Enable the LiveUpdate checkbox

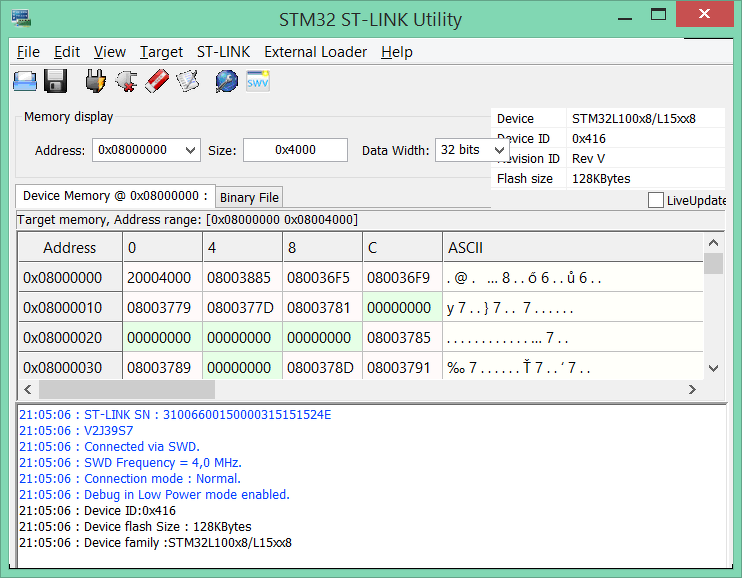coord(655,200)
